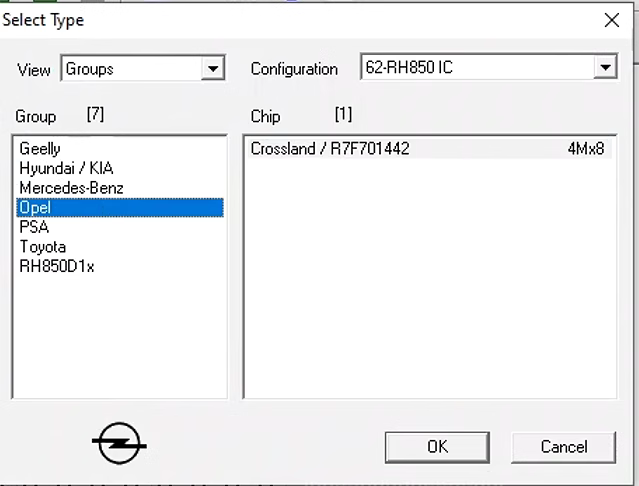Screen dimensions: 639x486
Task: Select Toyota from the groups
Action: [x=43, y=246]
